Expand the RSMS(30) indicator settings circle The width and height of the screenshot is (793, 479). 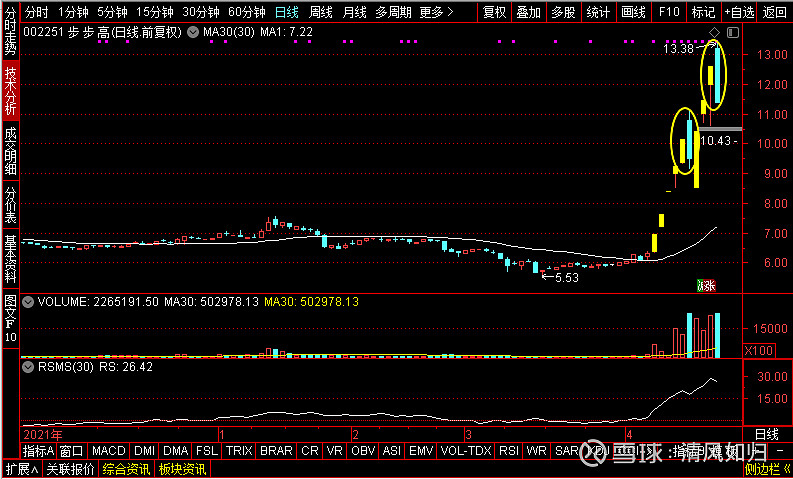pyautogui.click(x=28, y=367)
